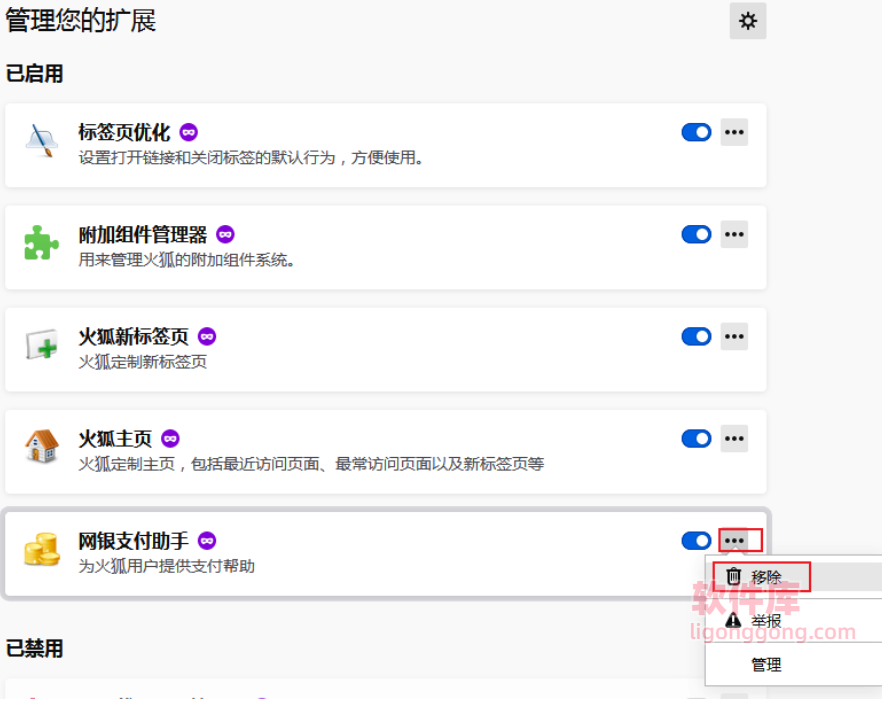Open the 附加组件管理器 extension title
This screenshot has width=882, height=711.
pyautogui.click(x=143, y=234)
